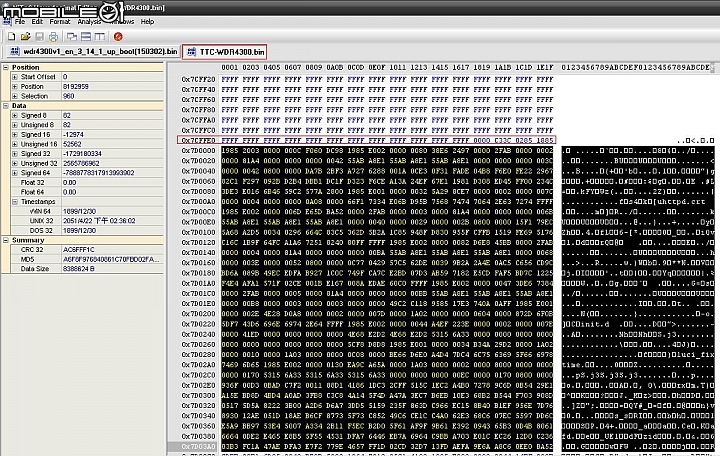The height and width of the screenshot is (456, 720).
Task: Click the application icon left of File menu
Action: pos(6,22)
